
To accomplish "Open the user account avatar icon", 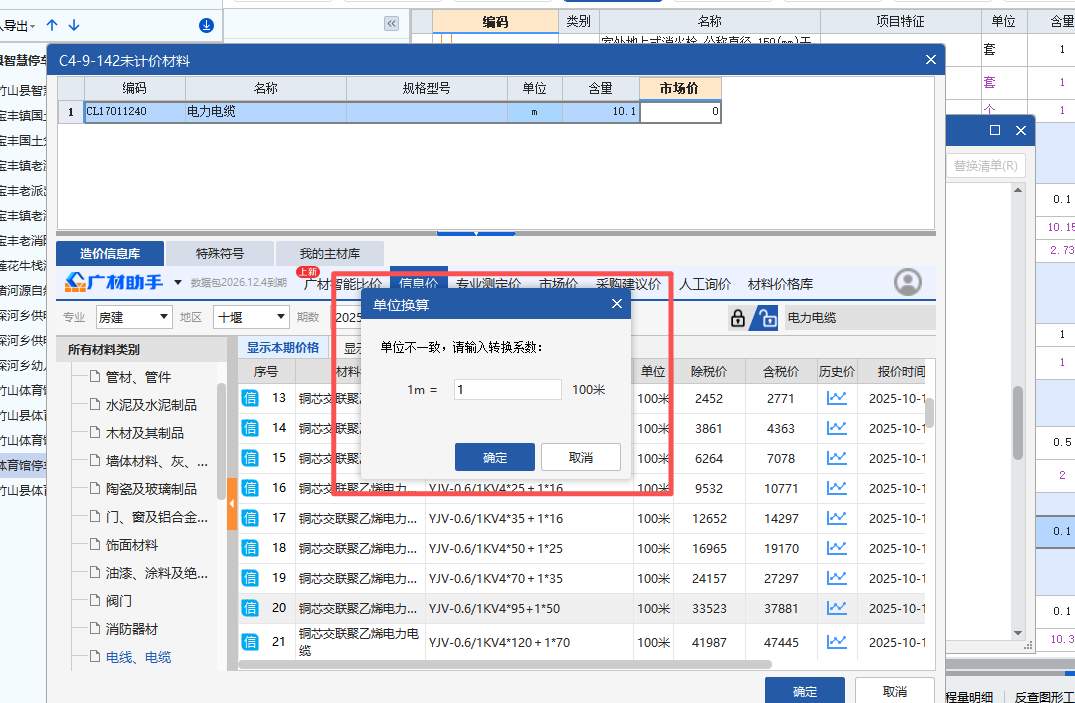I will 907,283.
